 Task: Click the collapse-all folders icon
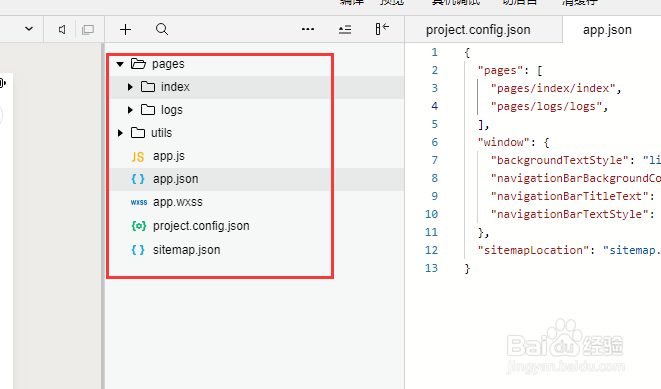[345, 30]
